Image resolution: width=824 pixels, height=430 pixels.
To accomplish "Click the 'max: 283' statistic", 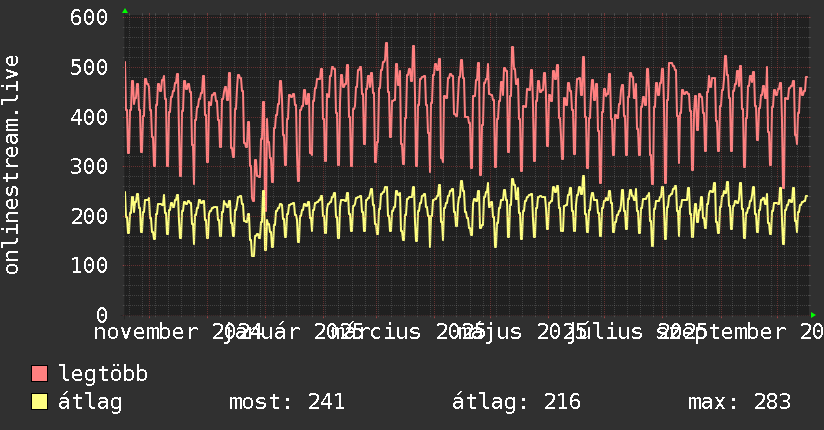I will (739, 402).
